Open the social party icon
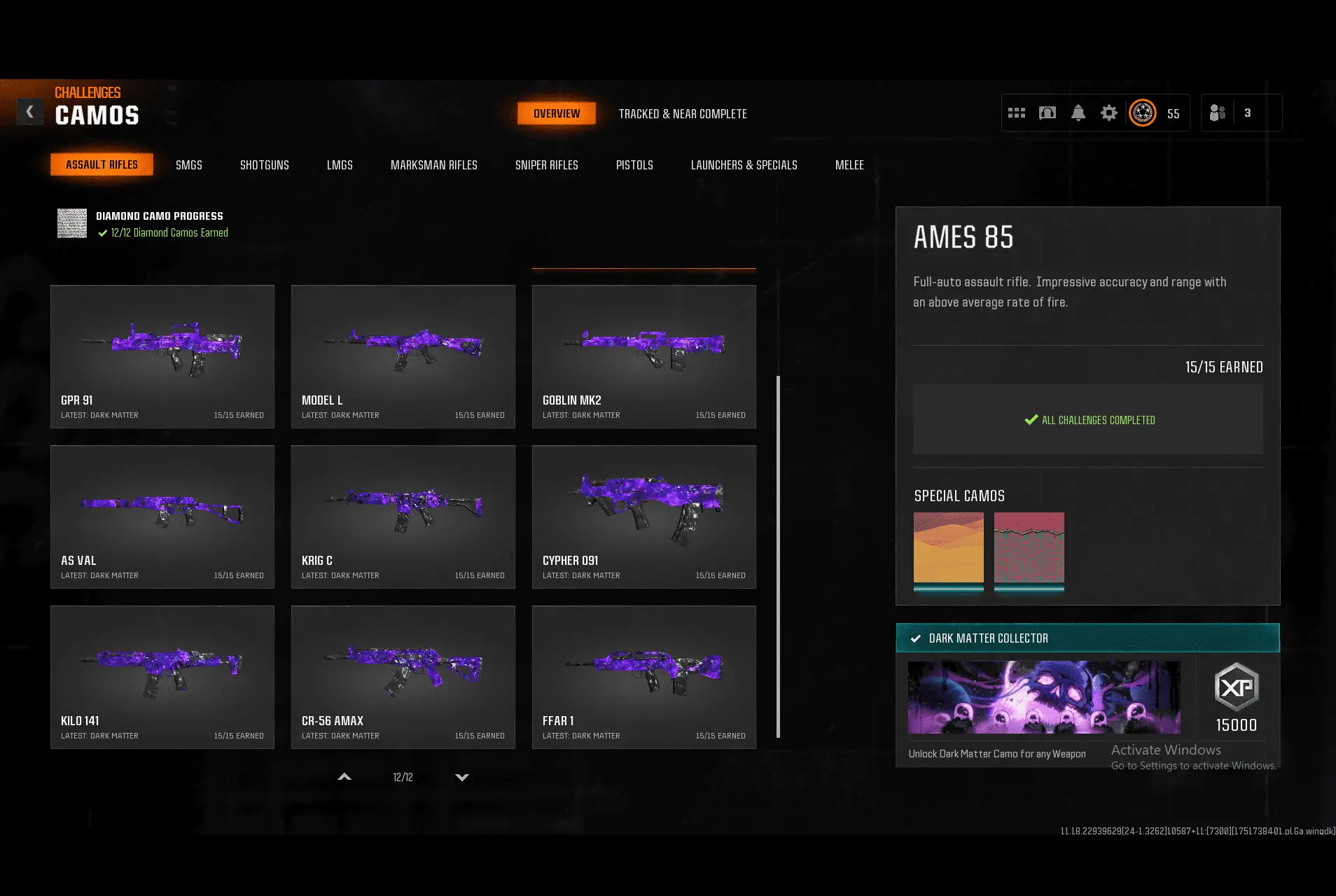 point(1218,113)
